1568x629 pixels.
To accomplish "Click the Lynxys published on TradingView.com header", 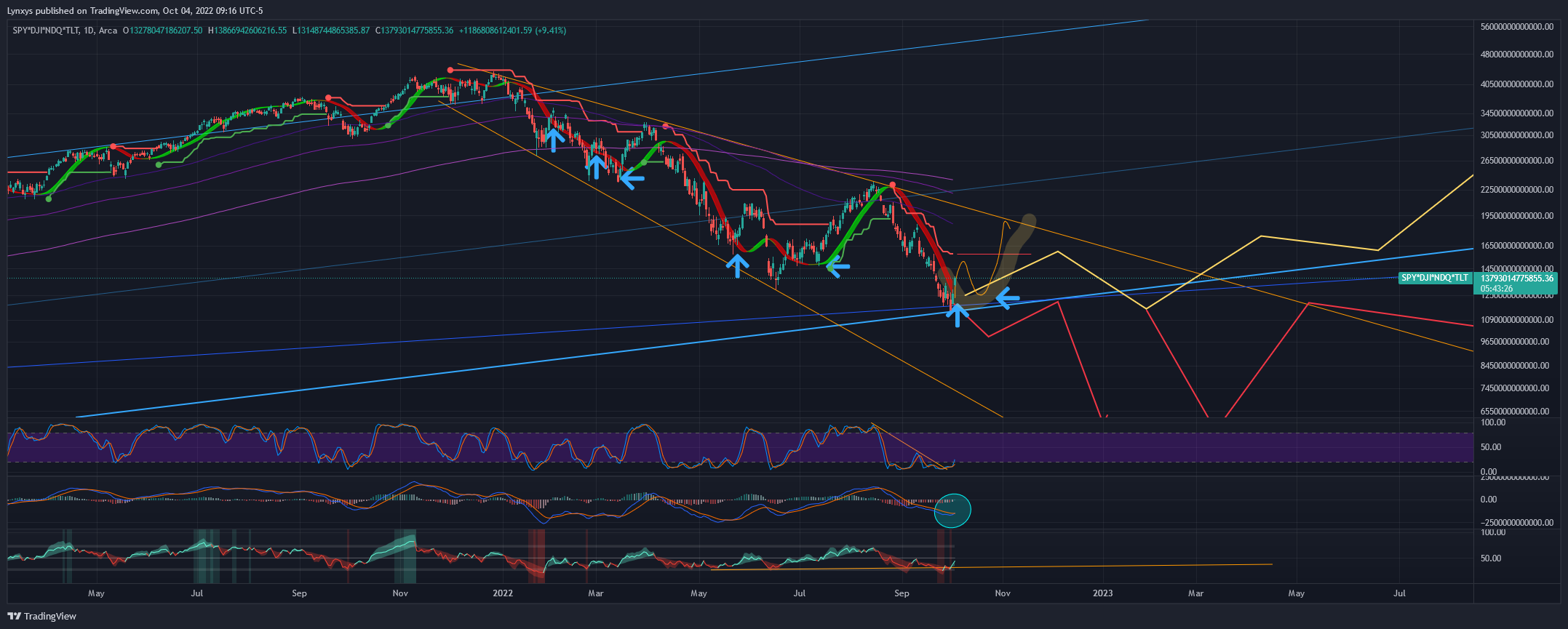I will tap(135, 11).
